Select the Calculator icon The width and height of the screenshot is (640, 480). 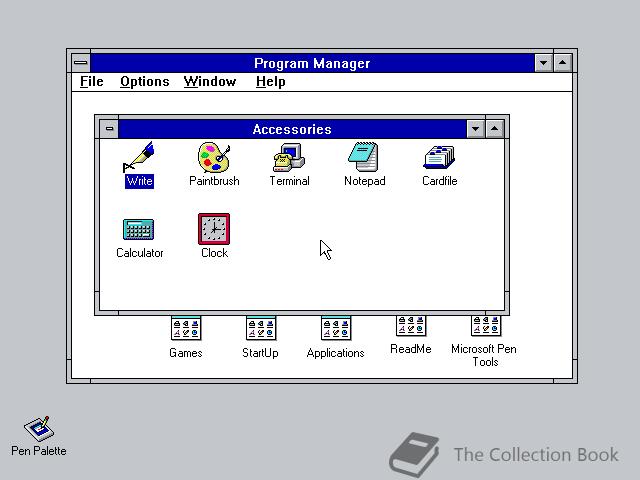click(139, 229)
